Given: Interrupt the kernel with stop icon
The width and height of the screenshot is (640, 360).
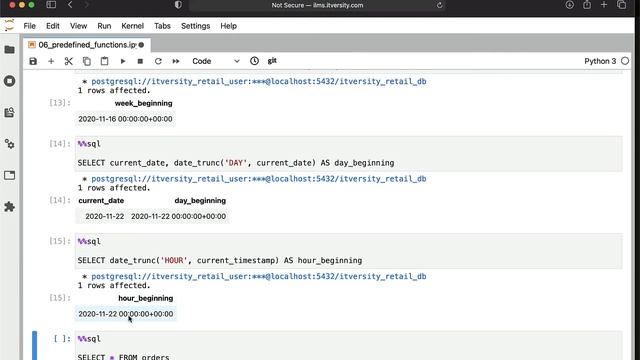Looking at the screenshot, I should (140, 61).
